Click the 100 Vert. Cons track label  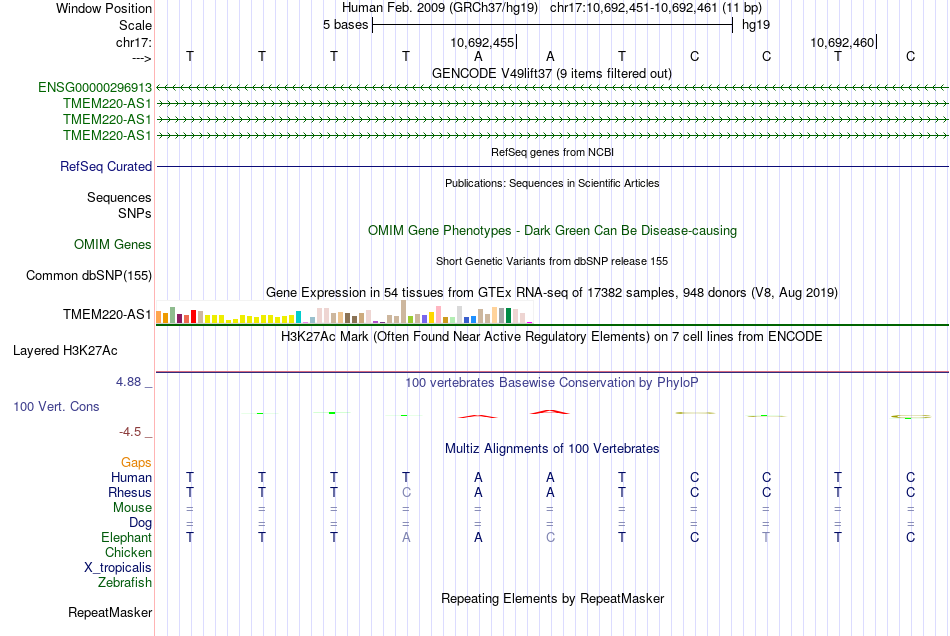56,406
